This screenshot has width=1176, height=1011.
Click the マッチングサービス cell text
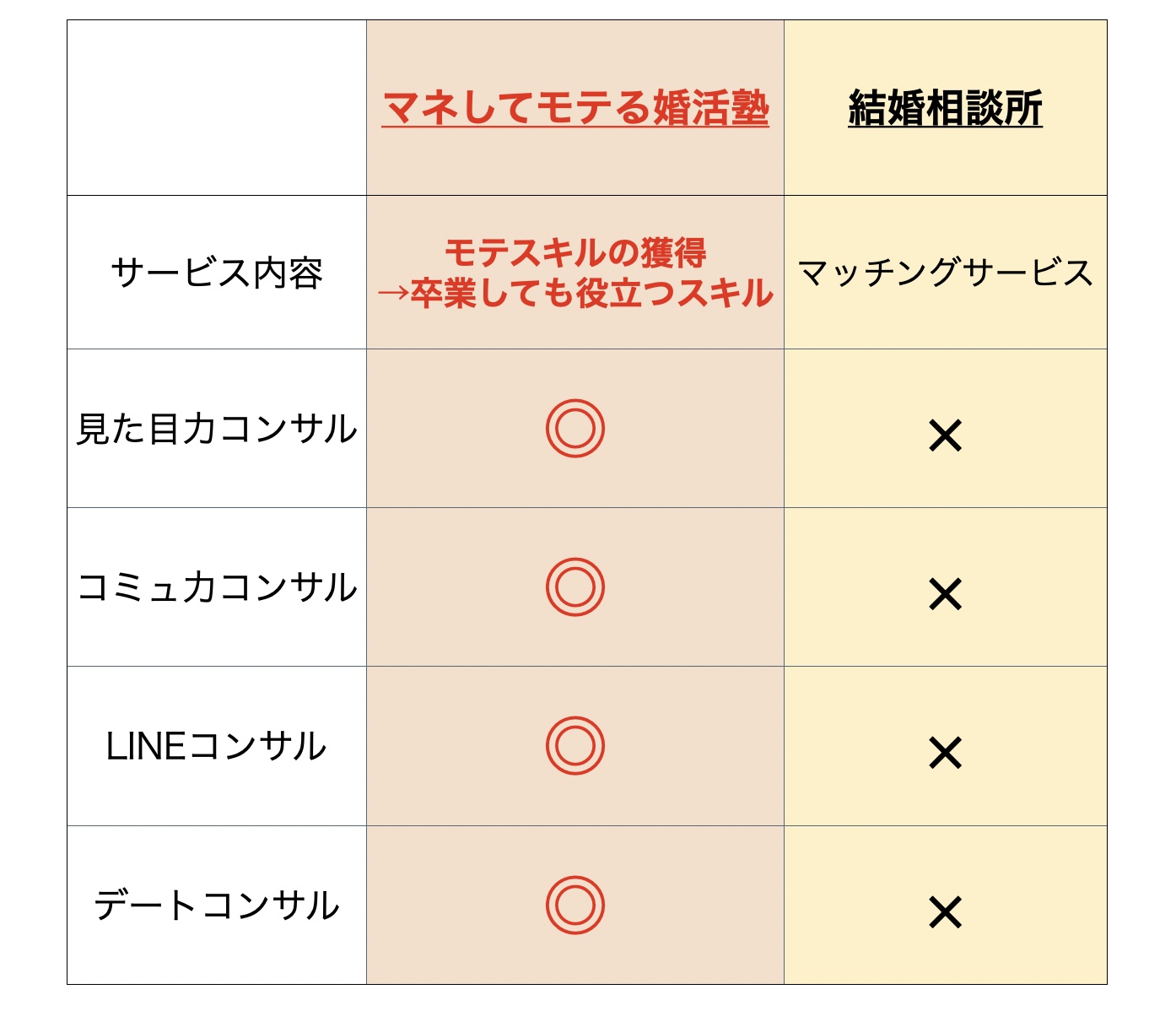pyautogui.click(x=945, y=273)
